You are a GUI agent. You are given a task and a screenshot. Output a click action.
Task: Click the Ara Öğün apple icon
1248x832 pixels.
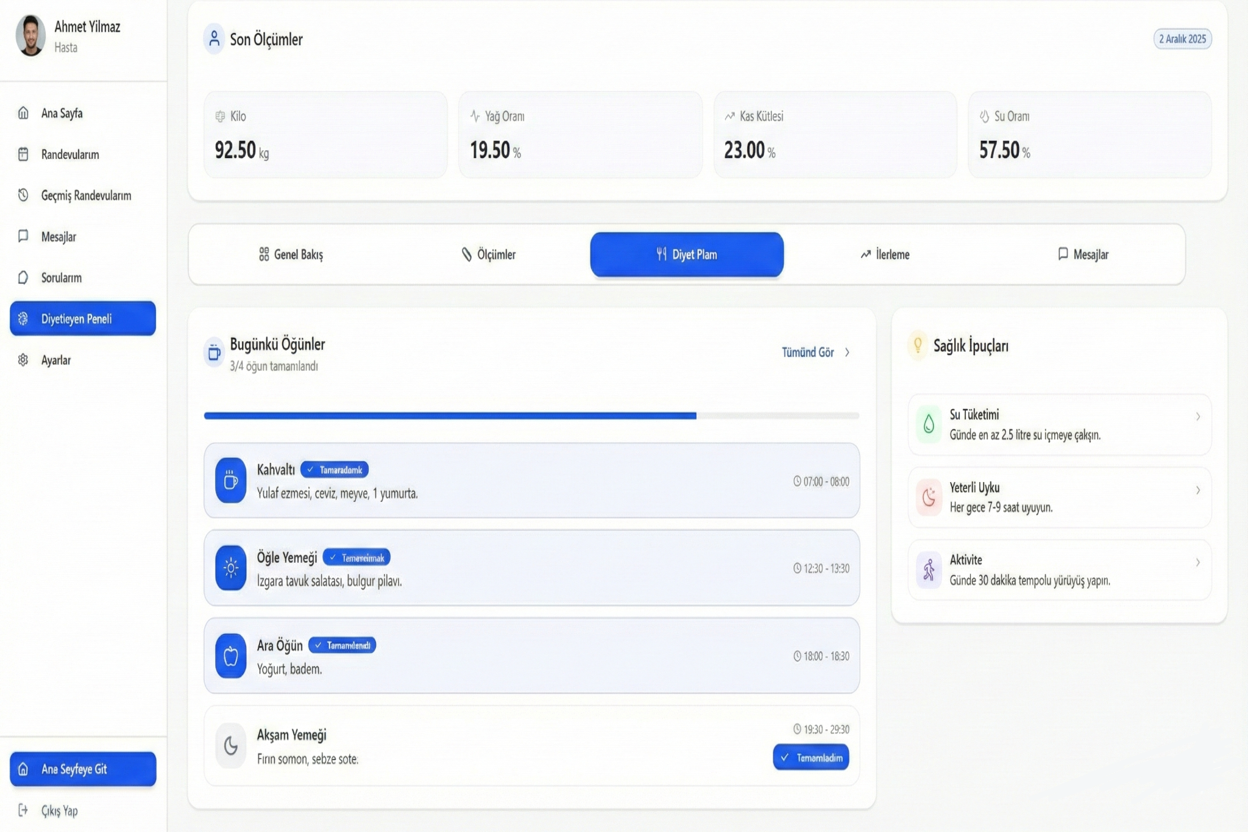pos(230,656)
